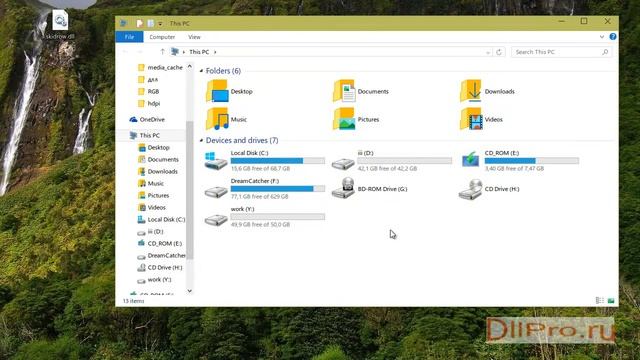Open work (Y:) in sidebar
Image resolution: width=640 pixels, height=360 pixels.
point(154,280)
